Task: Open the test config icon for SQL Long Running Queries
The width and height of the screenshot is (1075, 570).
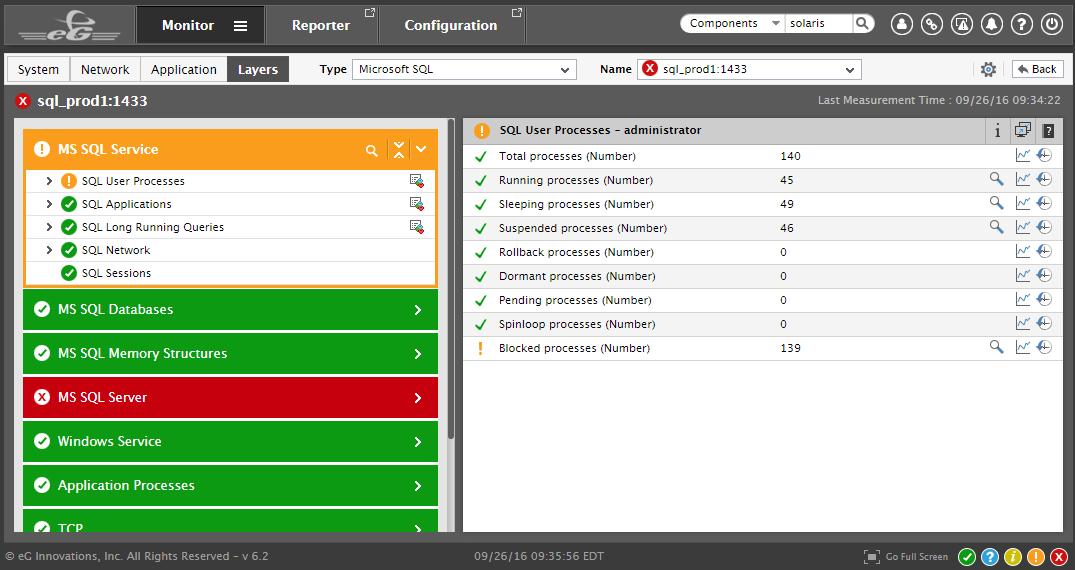Action: pos(416,227)
